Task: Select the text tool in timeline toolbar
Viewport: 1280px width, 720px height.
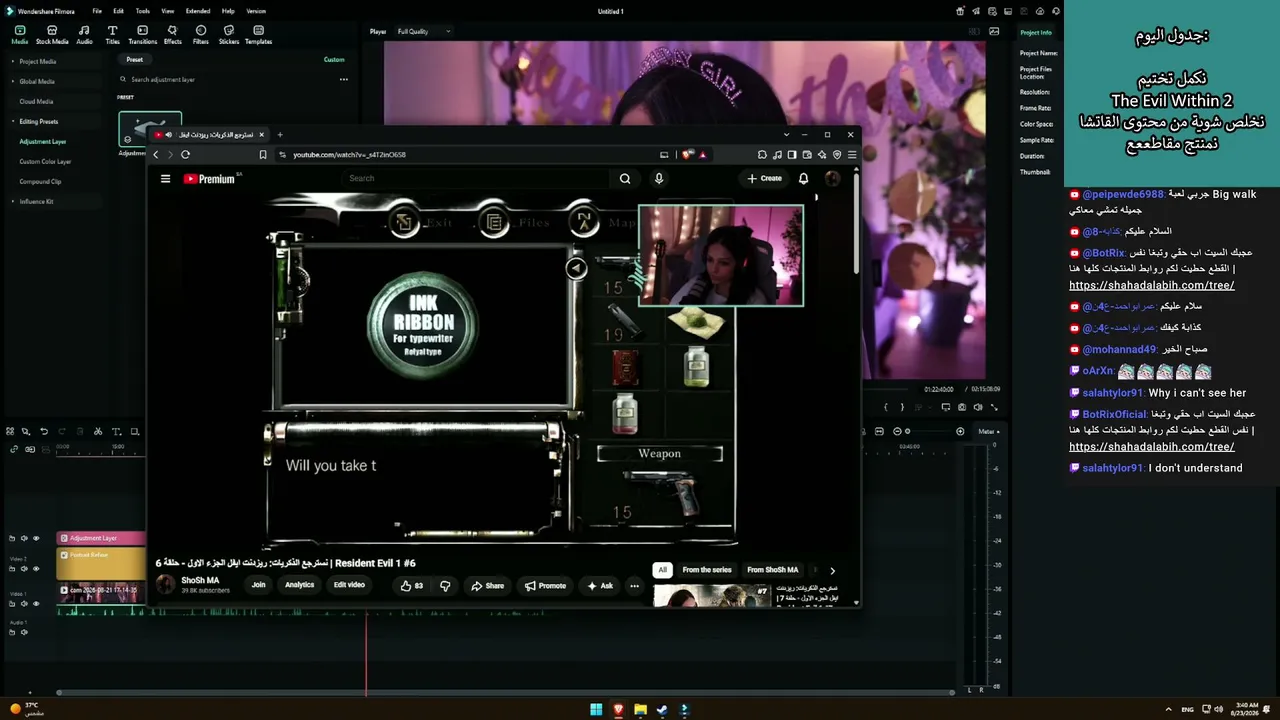Action: pyautogui.click(x=116, y=432)
